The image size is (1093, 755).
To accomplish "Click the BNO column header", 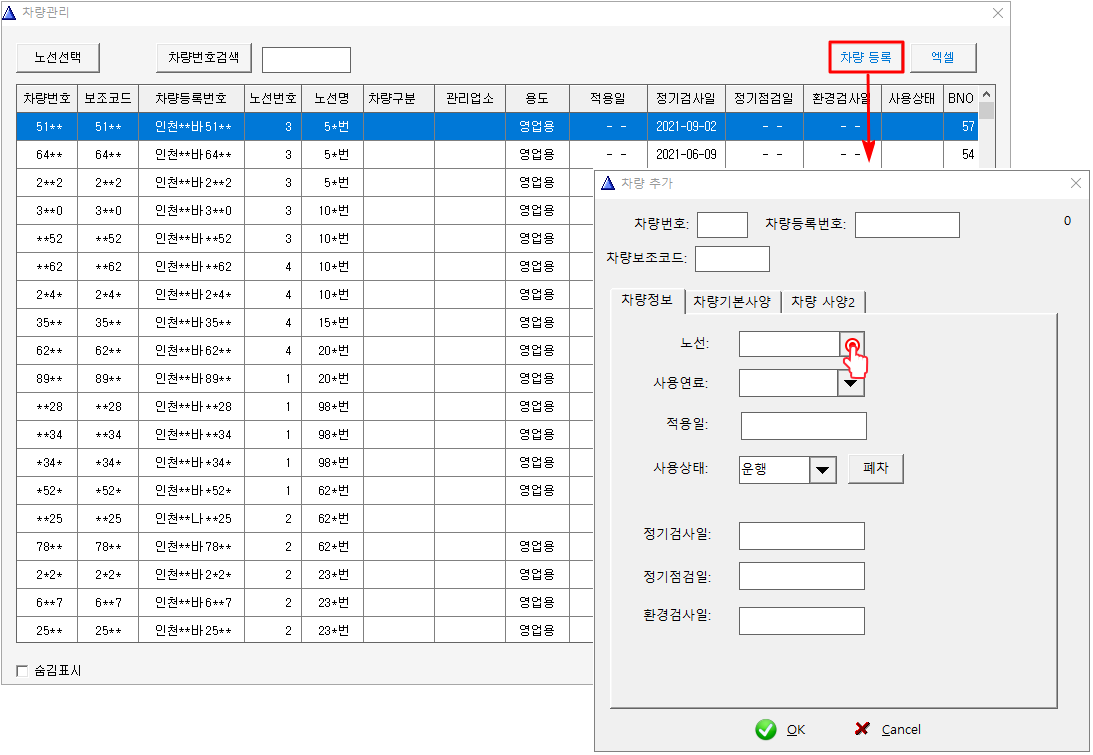I will click(961, 98).
